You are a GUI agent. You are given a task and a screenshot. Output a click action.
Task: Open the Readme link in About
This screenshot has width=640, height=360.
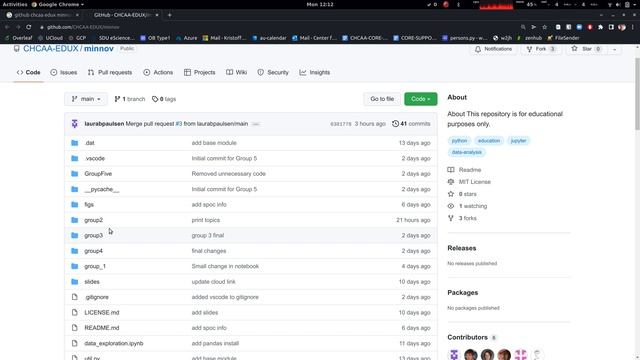coord(470,170)
